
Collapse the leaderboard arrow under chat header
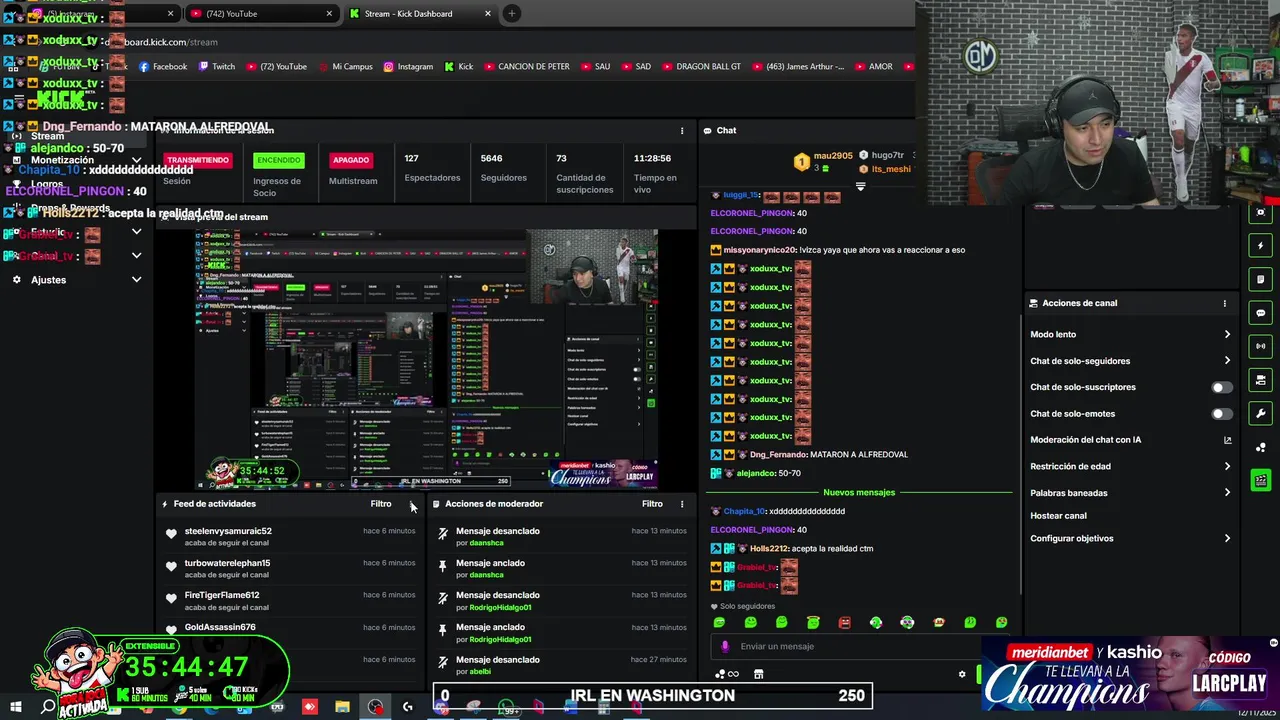coord(860,186)
